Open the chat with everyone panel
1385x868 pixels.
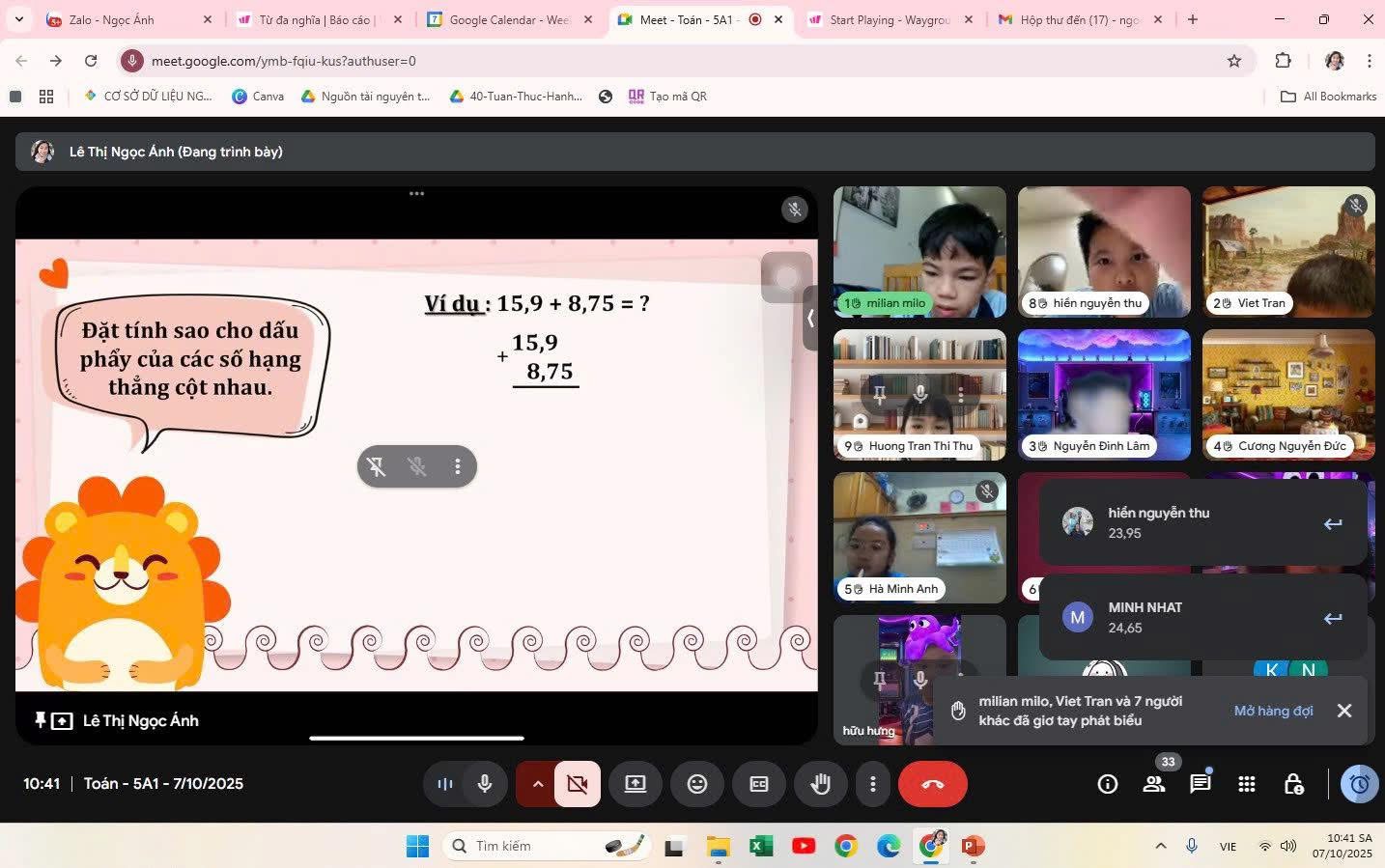coord(1200,784)
